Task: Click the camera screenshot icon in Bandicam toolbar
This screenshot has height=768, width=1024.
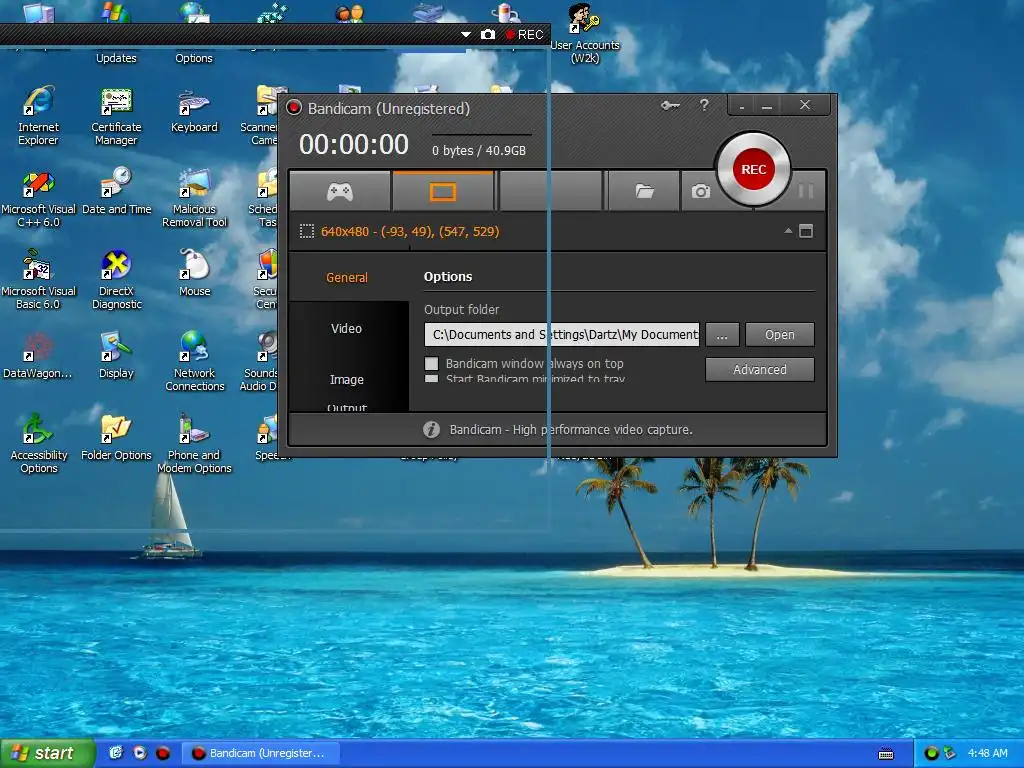Action: 701,191
